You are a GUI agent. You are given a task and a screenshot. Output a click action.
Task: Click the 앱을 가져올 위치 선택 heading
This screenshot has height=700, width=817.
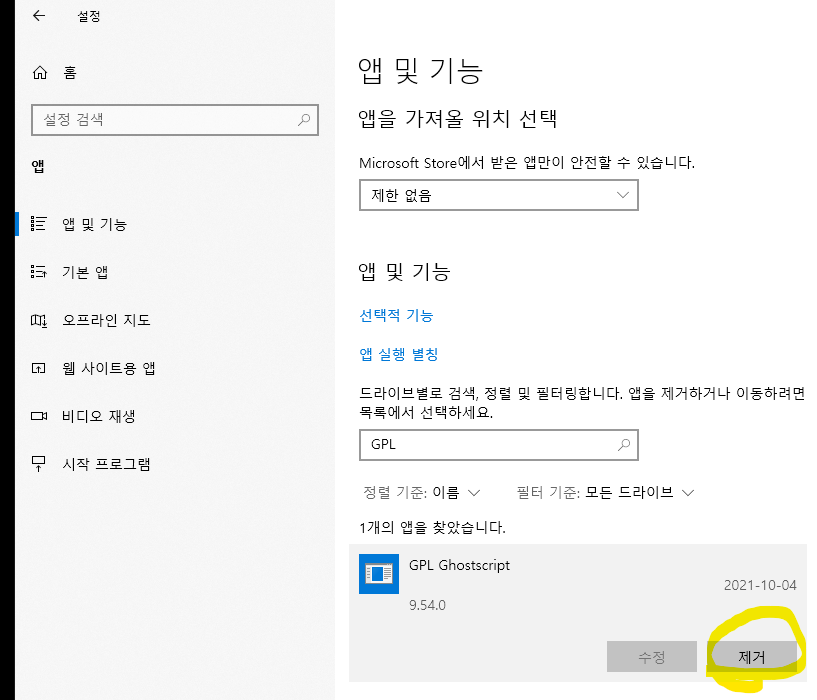[x=457, y=119]
